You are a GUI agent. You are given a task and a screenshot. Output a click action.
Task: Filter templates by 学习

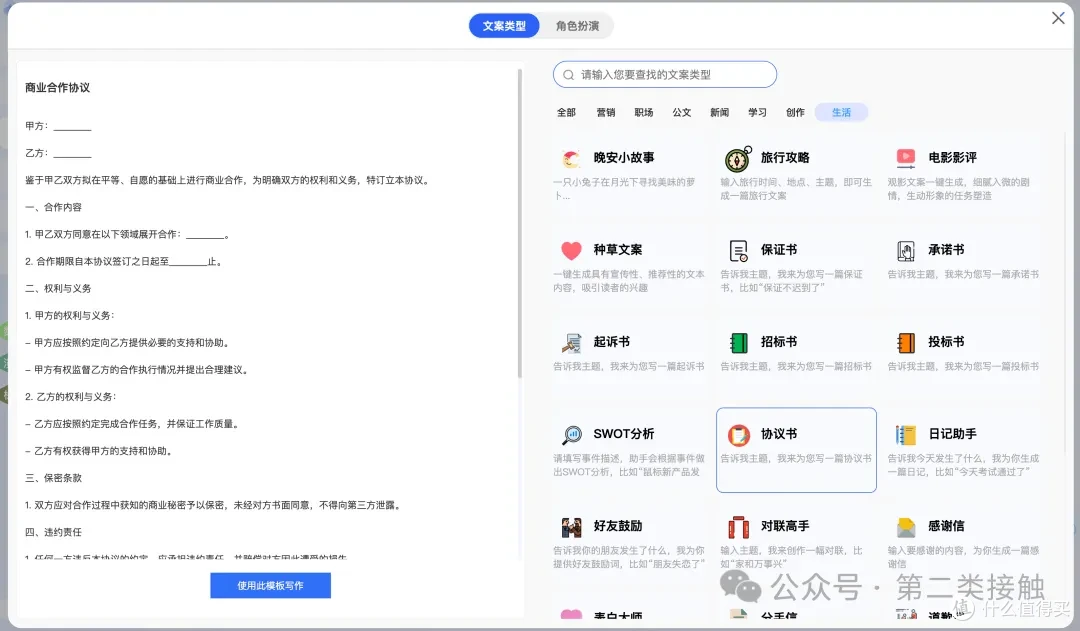[x=757, y=112]
